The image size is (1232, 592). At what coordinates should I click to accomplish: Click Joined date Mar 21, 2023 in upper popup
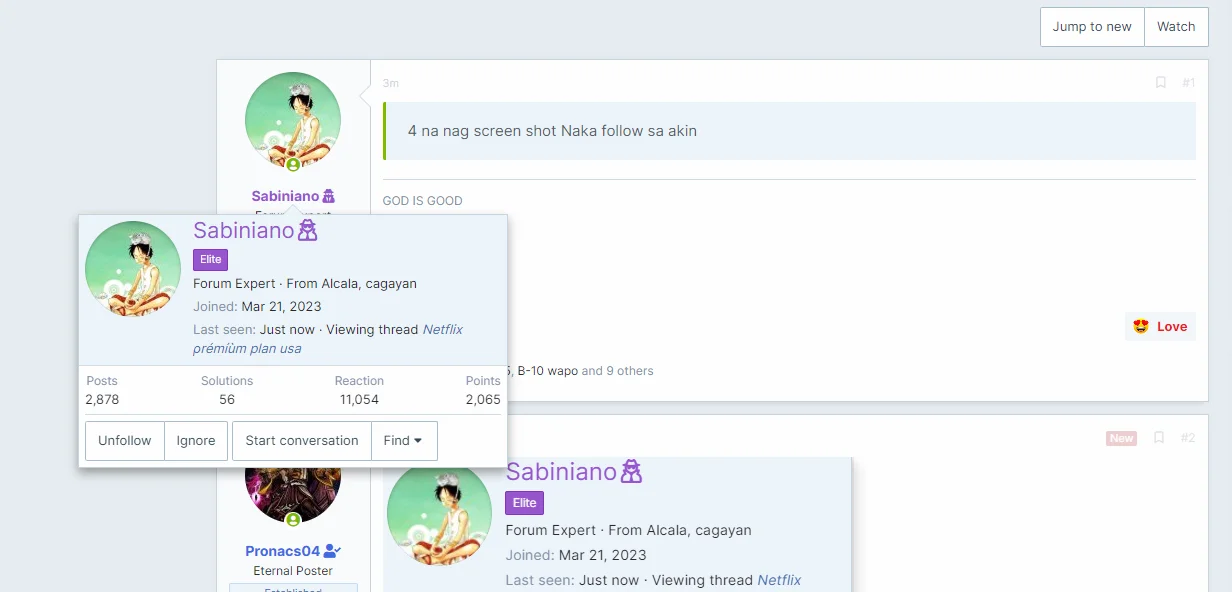[282, 307]
